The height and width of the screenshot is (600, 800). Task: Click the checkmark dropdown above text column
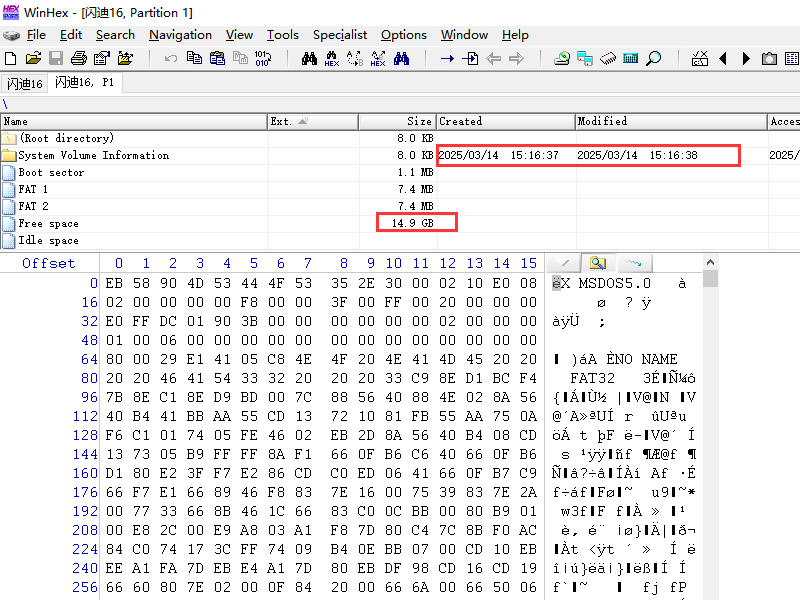pos(564,263)
